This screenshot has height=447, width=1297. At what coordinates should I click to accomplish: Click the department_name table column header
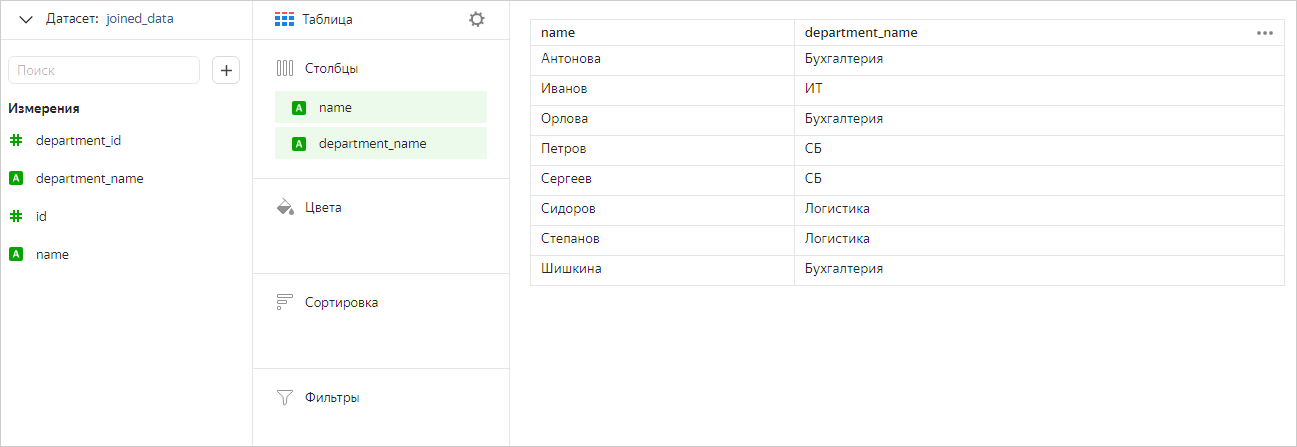[x=860, y=33]
